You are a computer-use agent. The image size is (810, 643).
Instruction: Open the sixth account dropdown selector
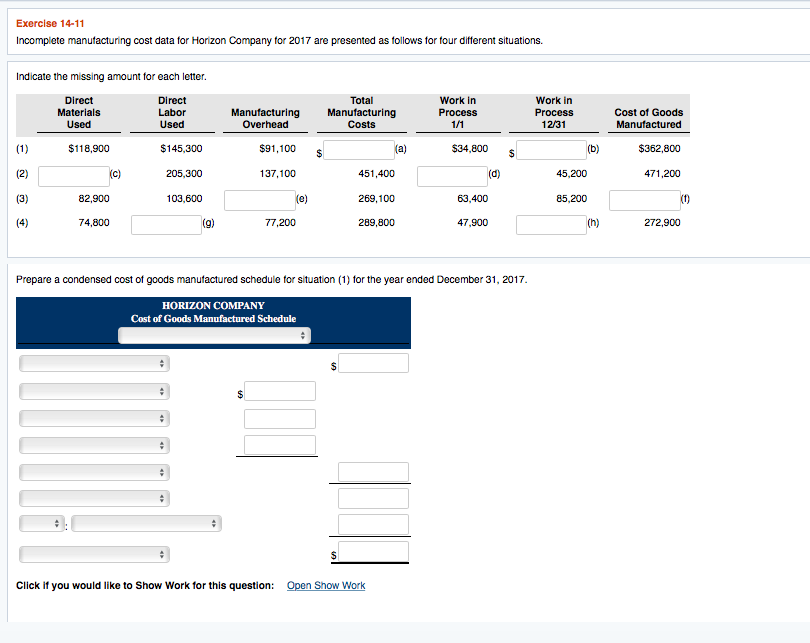[94, 498]
